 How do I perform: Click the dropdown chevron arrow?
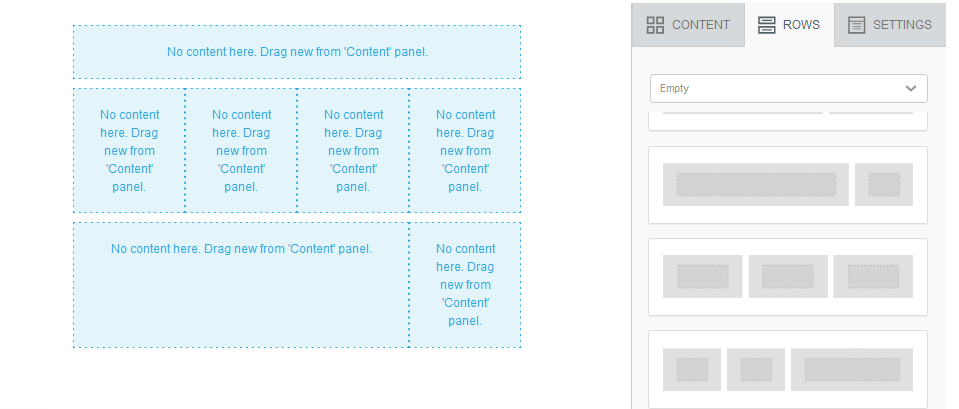coord(911,89)
